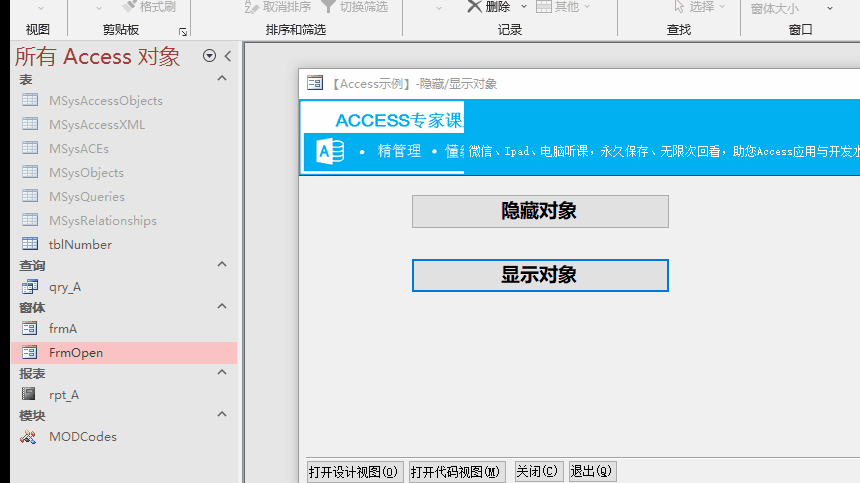The height and width of the screenshot is (483, 860).
Task: Click the frmA form icon
Action: tap(30, 328)
